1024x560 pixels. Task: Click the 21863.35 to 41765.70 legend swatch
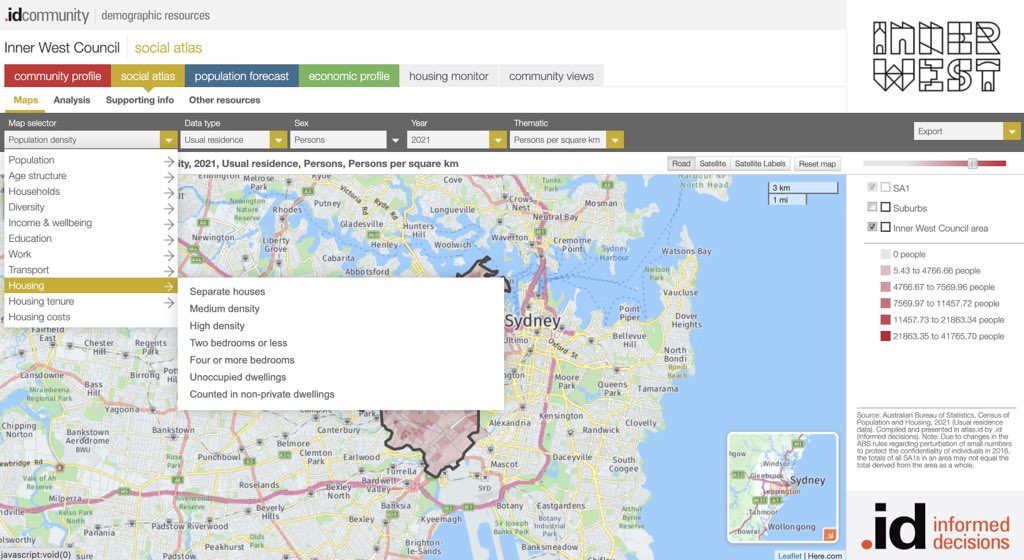[886, 336]
